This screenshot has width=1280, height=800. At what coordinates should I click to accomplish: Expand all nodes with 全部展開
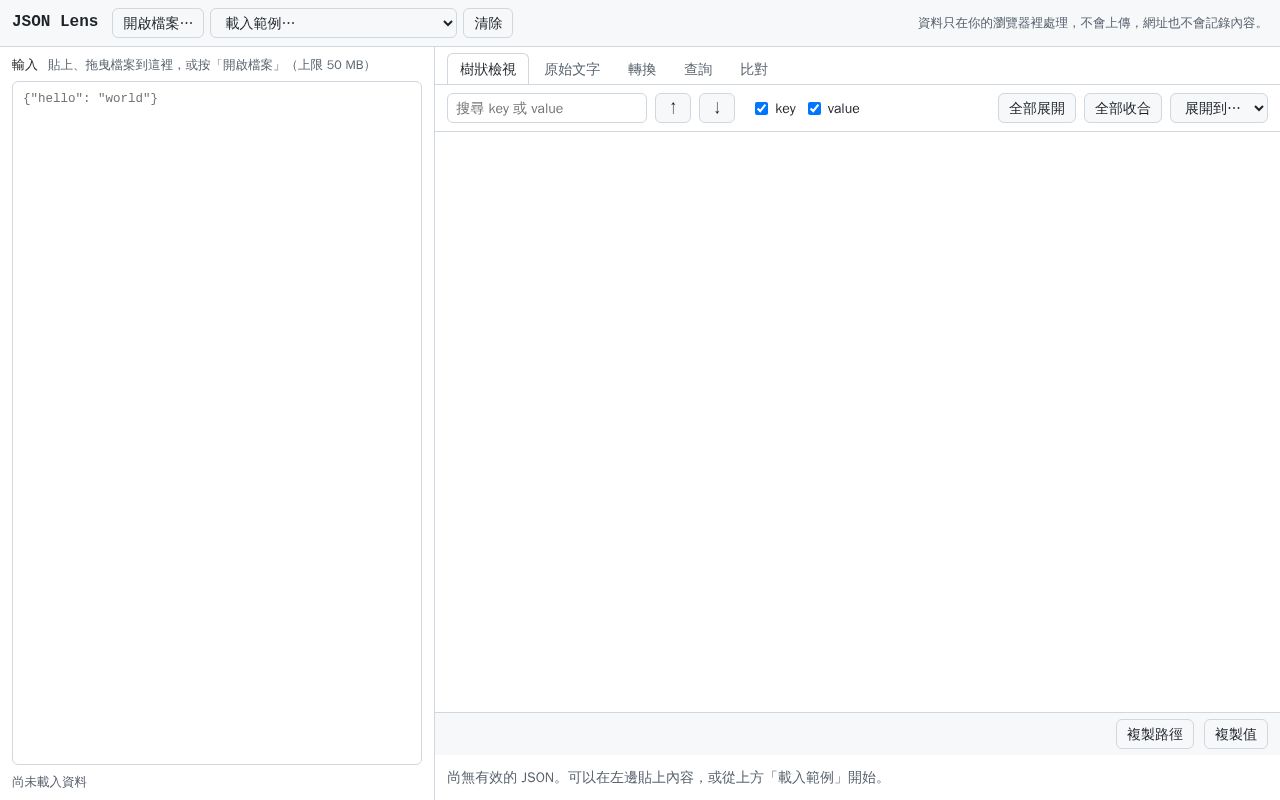point(1037,108)
